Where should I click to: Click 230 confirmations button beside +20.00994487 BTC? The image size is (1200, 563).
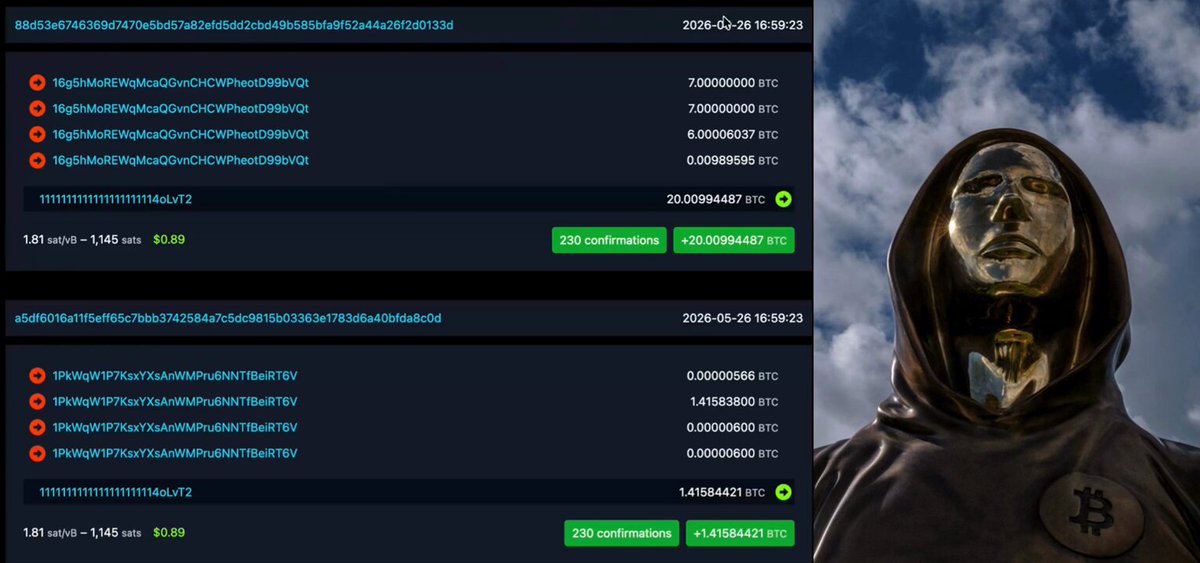(x=609, y=240)
